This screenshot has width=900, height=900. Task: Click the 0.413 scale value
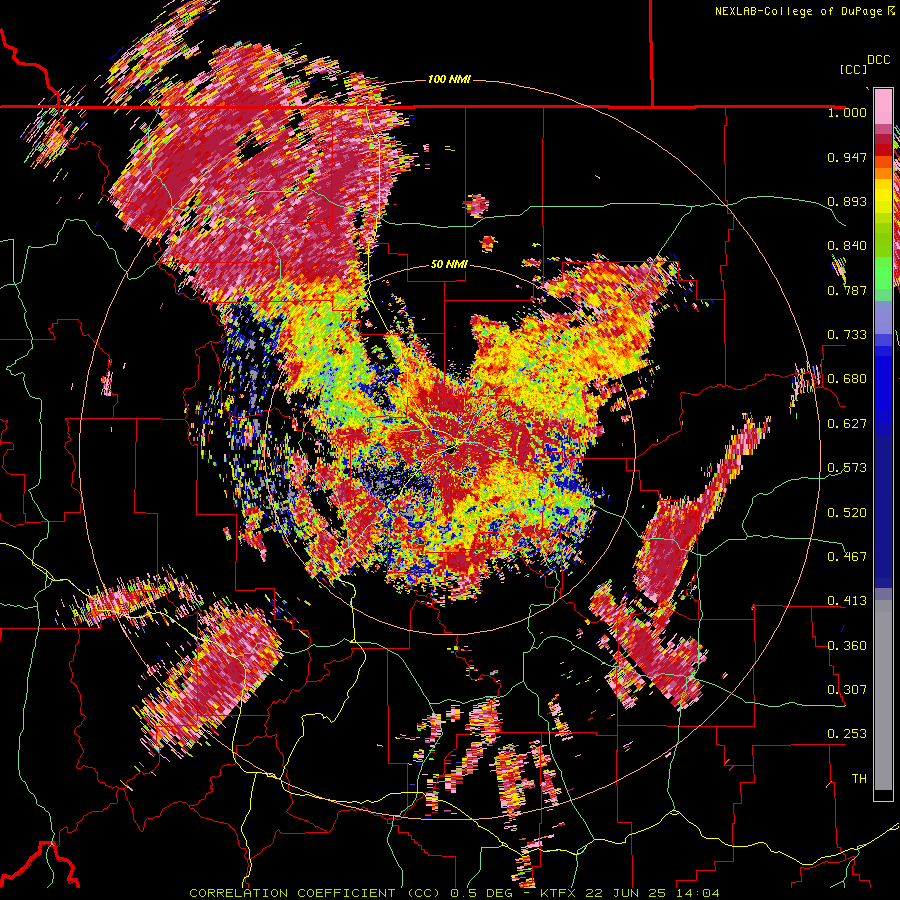[x=847, y=601]
